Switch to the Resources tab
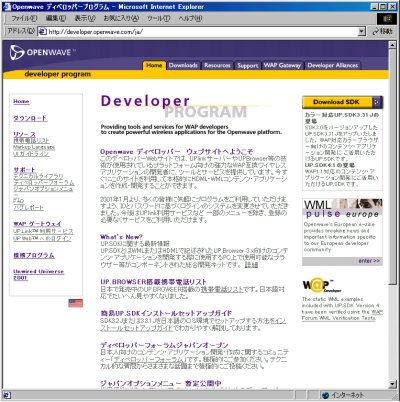Viewport: 400px width, 402px height. (217, 65)
